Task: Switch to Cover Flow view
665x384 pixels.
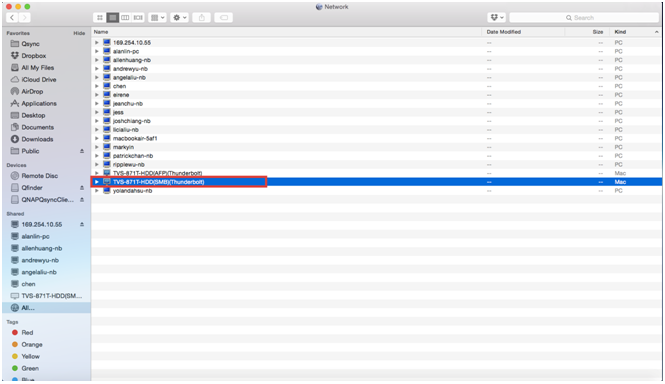Action: pyautogui.click(x=138, y=17)
